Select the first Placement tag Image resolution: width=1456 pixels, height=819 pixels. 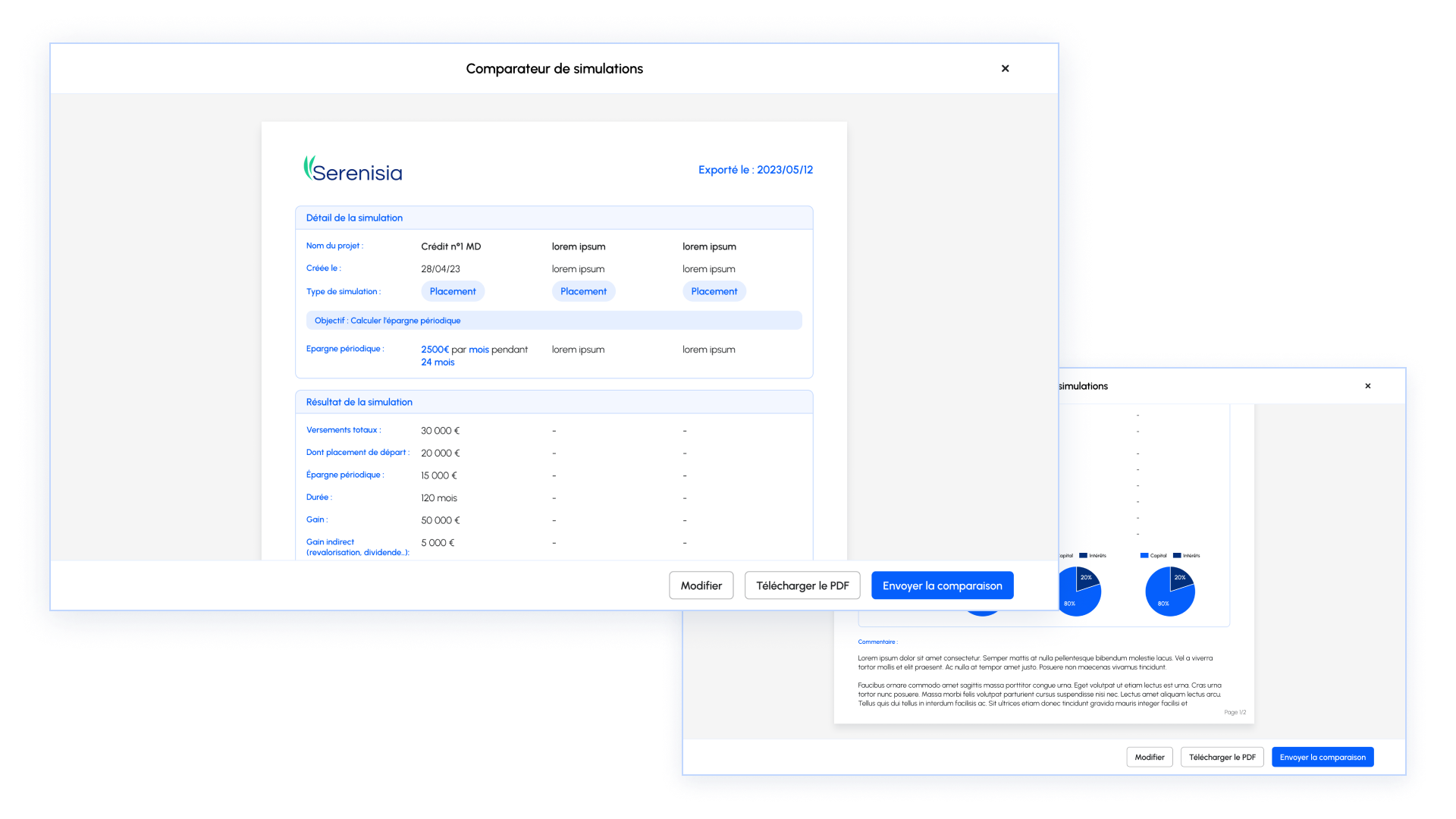pos(453,291)
